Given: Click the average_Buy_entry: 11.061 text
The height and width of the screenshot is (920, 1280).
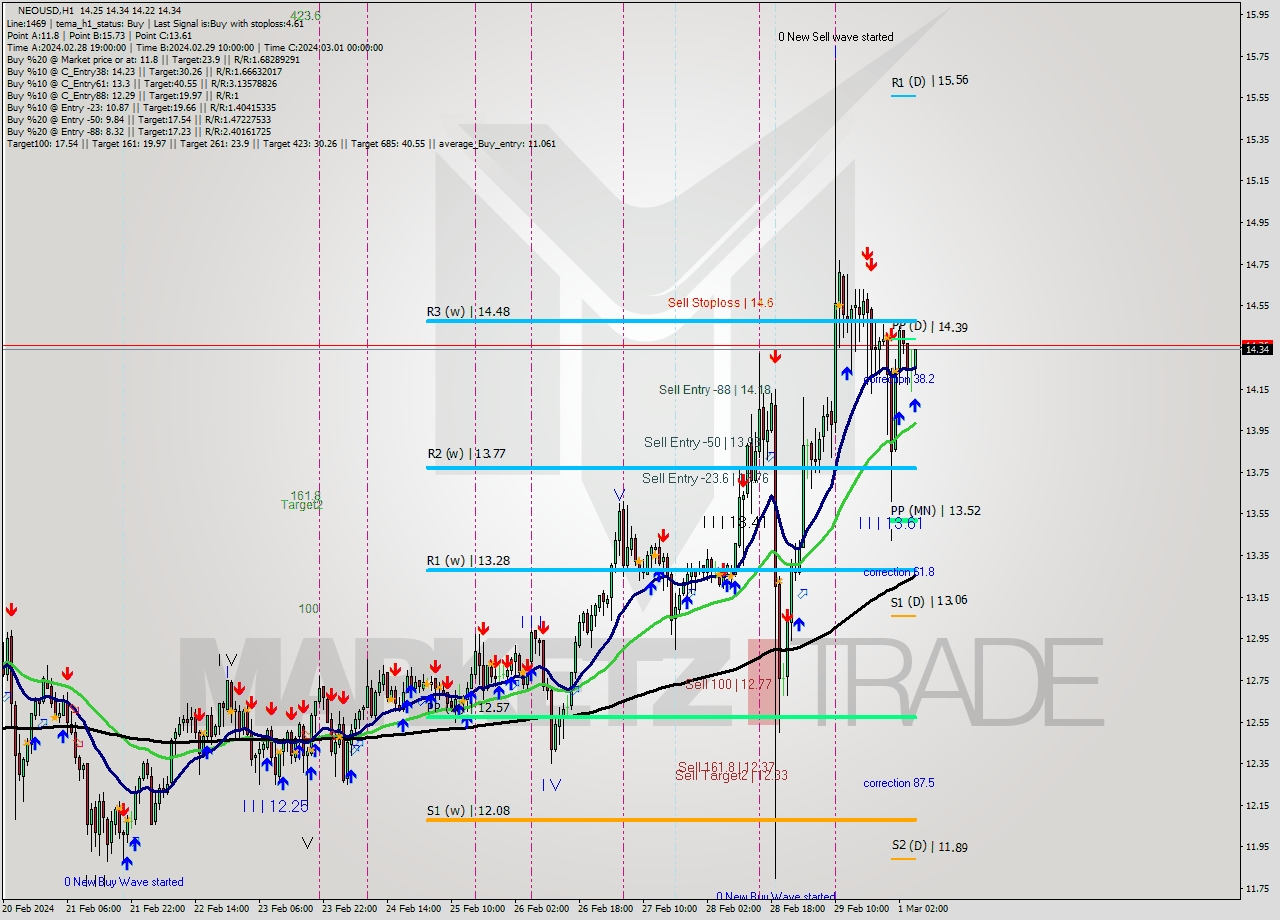Looking at the screenshot, I should point(496,144).
